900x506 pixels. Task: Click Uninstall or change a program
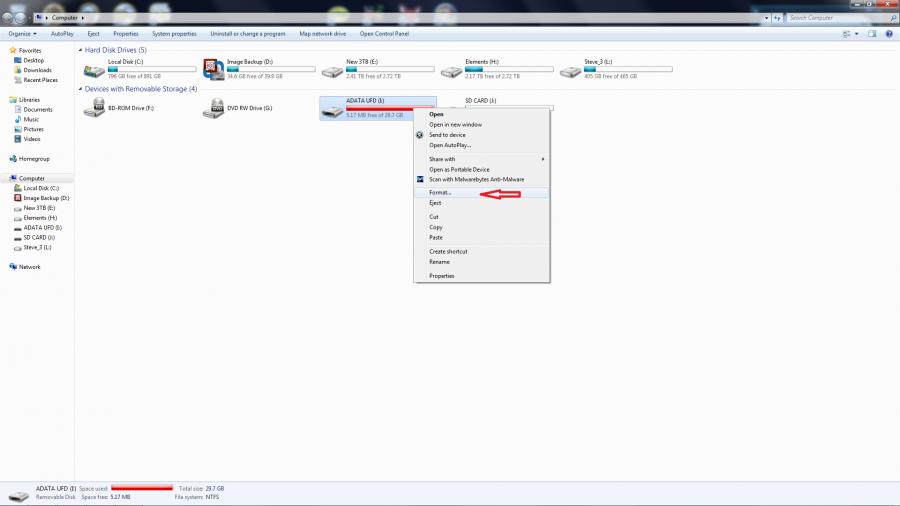[247, 34]
